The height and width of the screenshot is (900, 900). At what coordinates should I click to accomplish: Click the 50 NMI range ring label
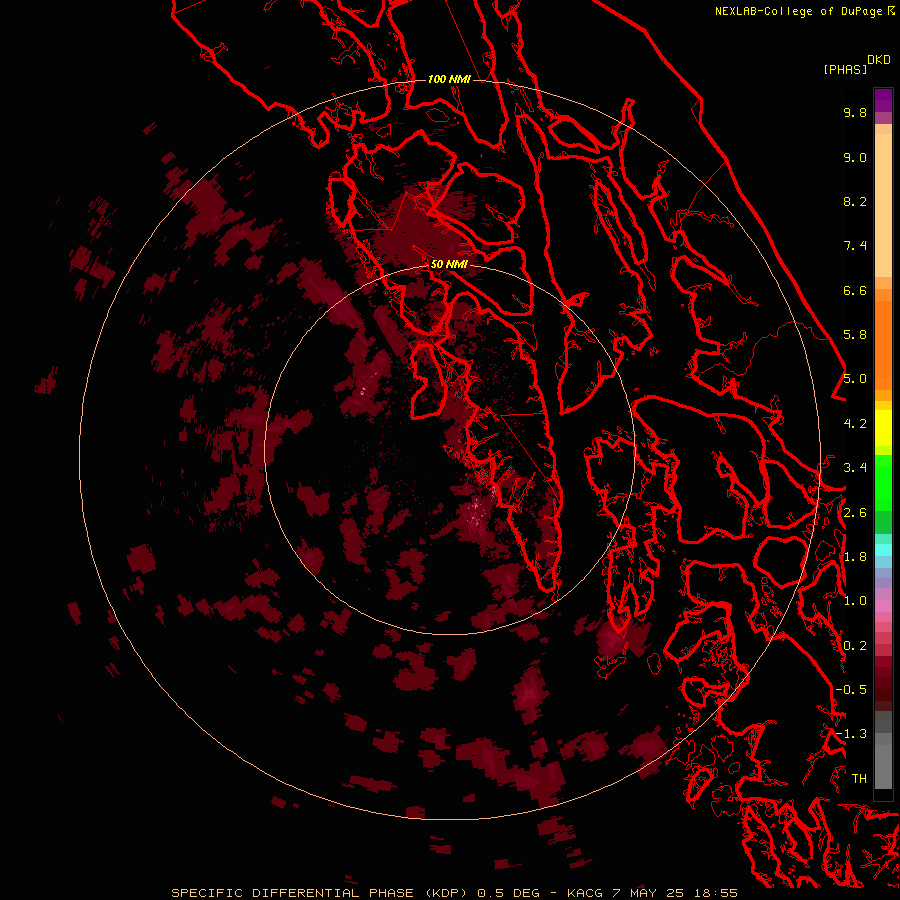[x=449, y=264]
